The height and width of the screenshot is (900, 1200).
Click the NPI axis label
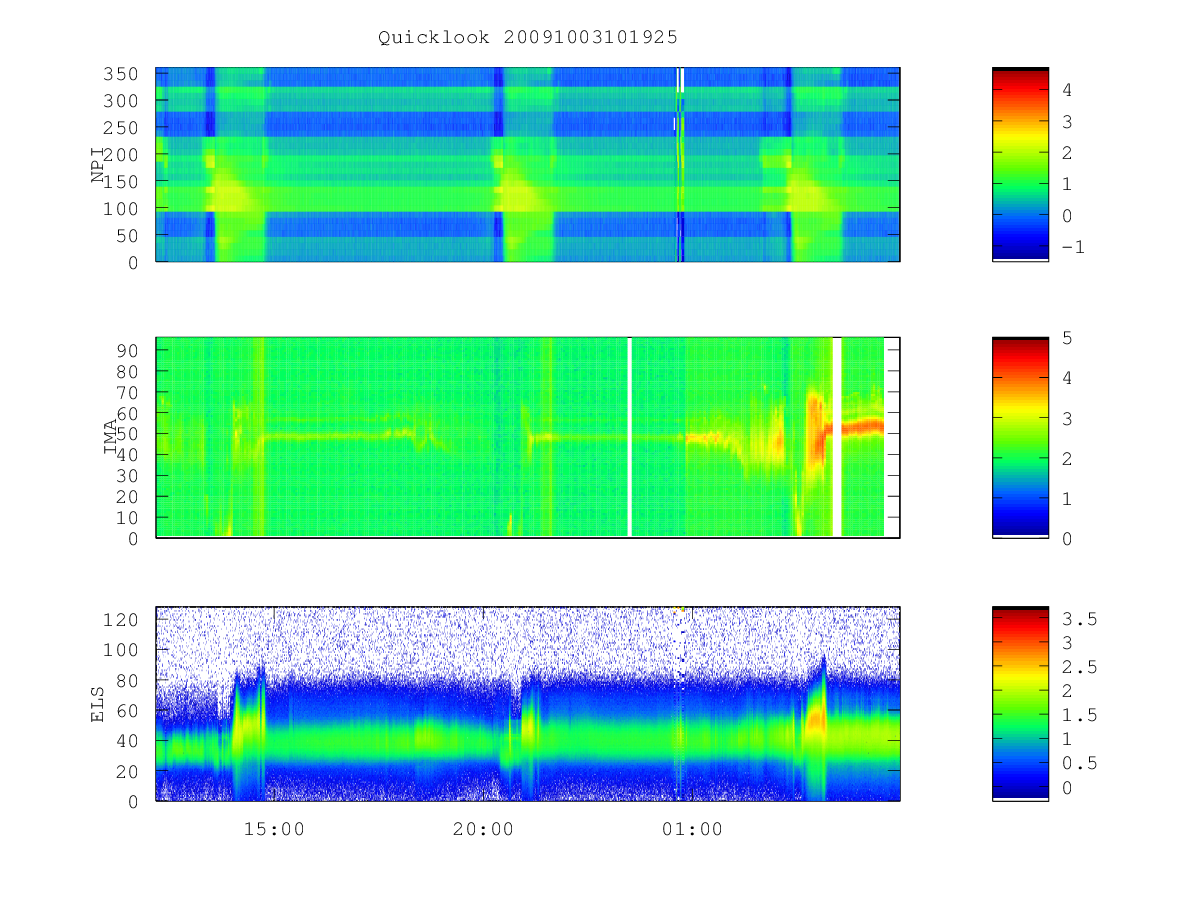point(98,165)
